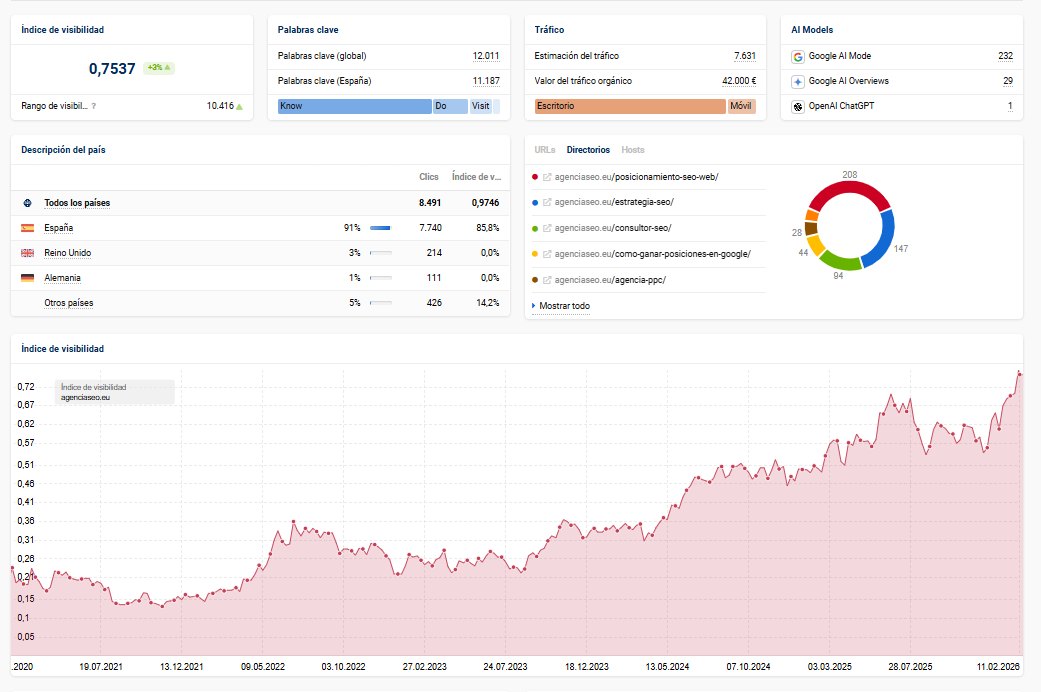Open the Reino Unido country link
Screen dimensions: 1041x692
[67, 253]
